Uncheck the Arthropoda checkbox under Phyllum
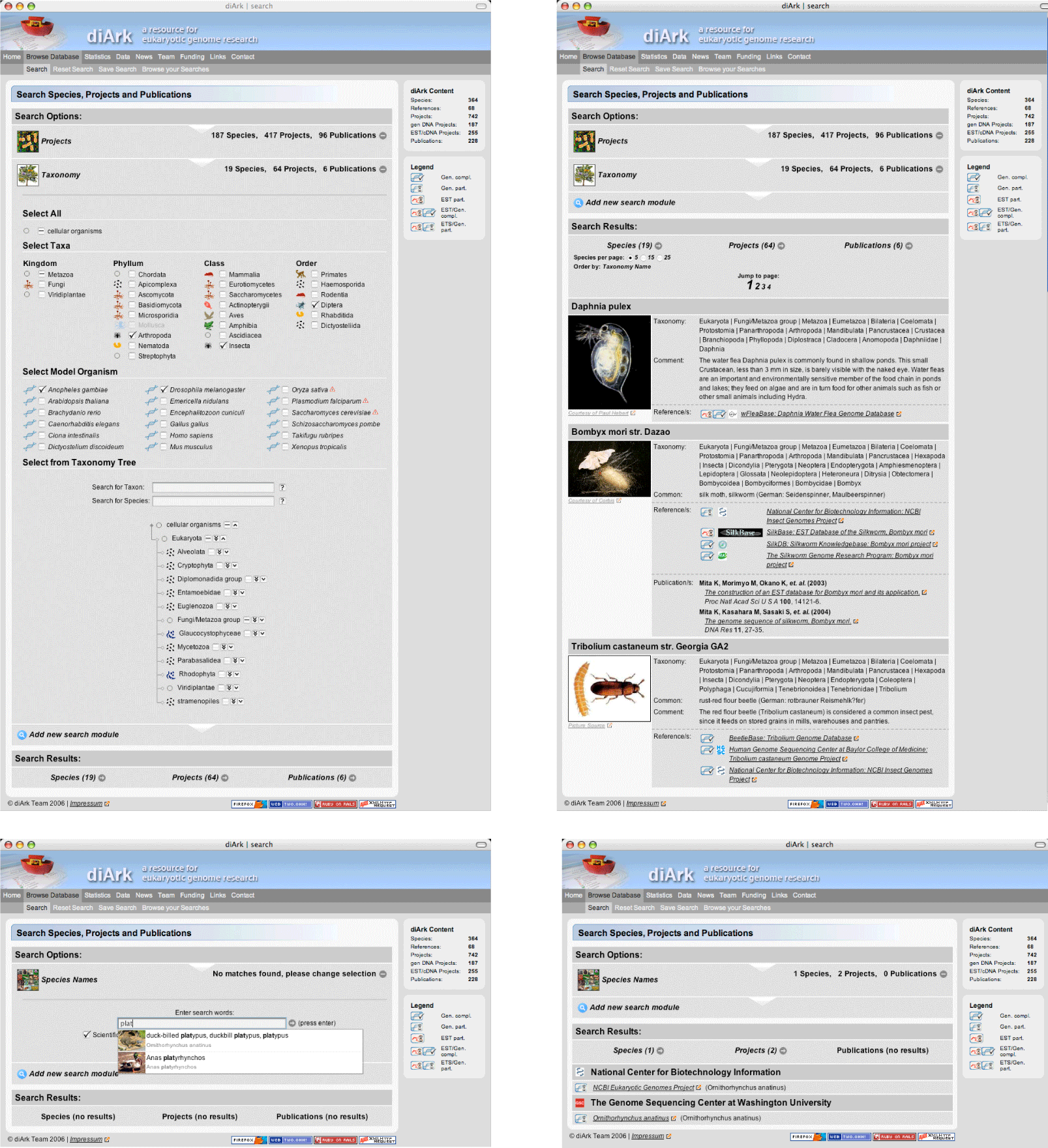 click(x=133, y=336)
